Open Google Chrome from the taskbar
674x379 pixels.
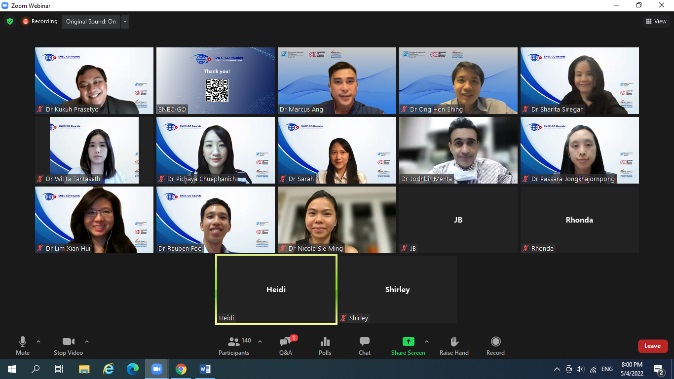point(181,369)
